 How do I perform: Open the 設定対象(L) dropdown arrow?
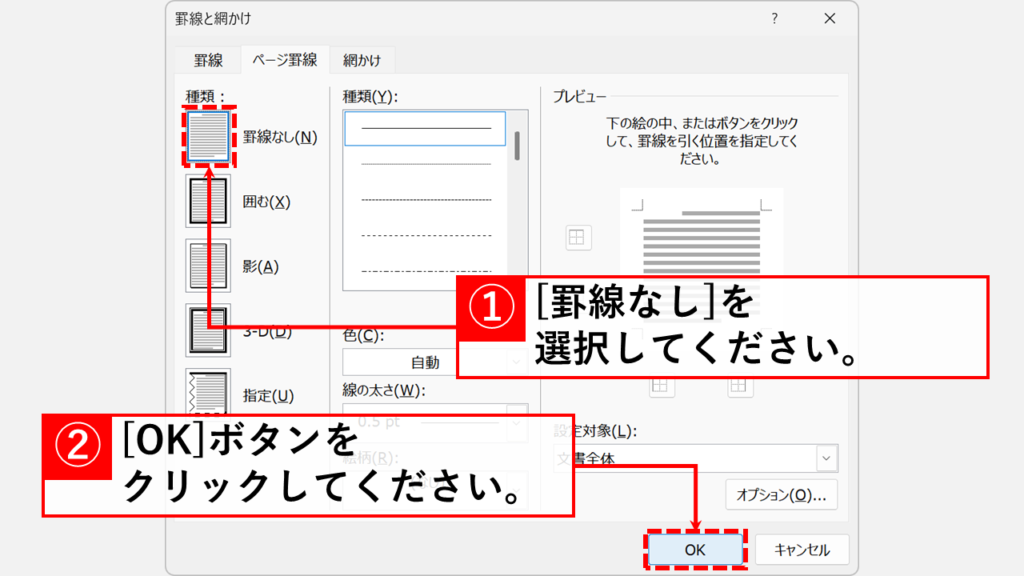[826, 458]
